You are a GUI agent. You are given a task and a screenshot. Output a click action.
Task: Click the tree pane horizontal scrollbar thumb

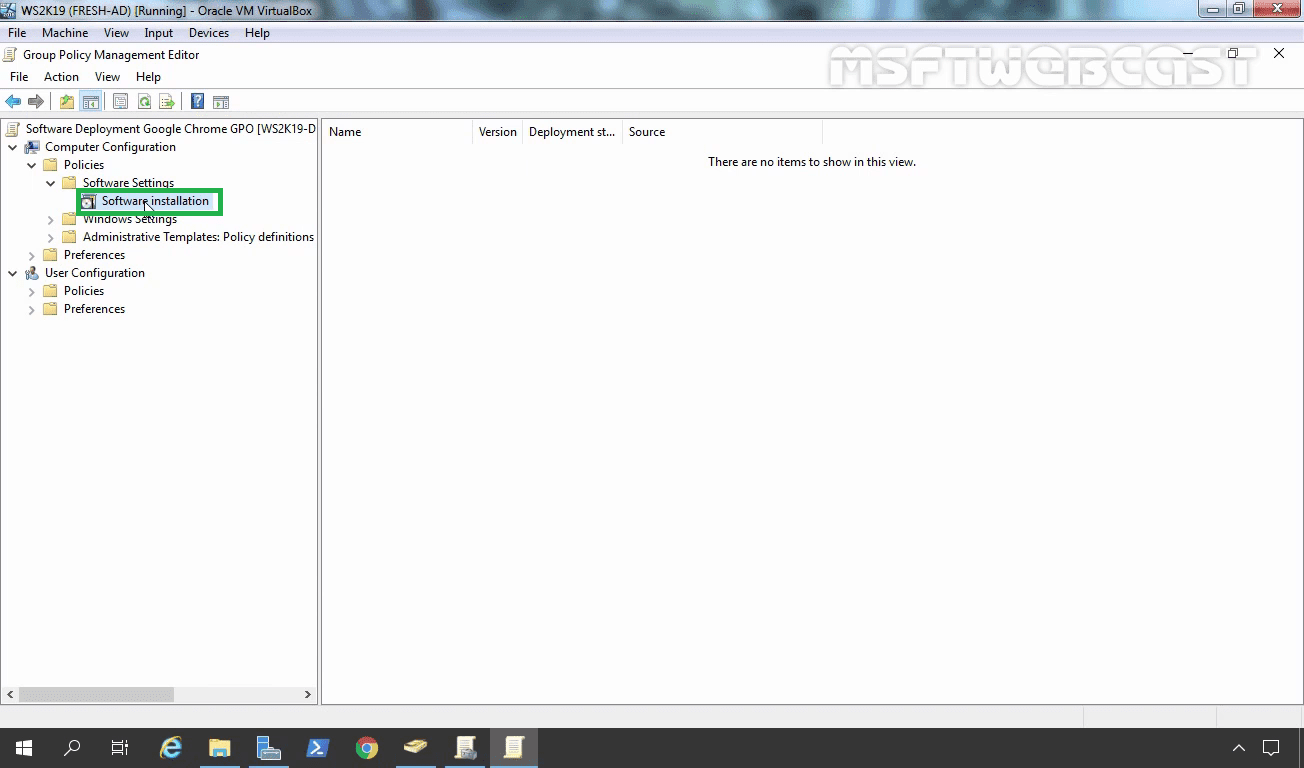[96, 694]
